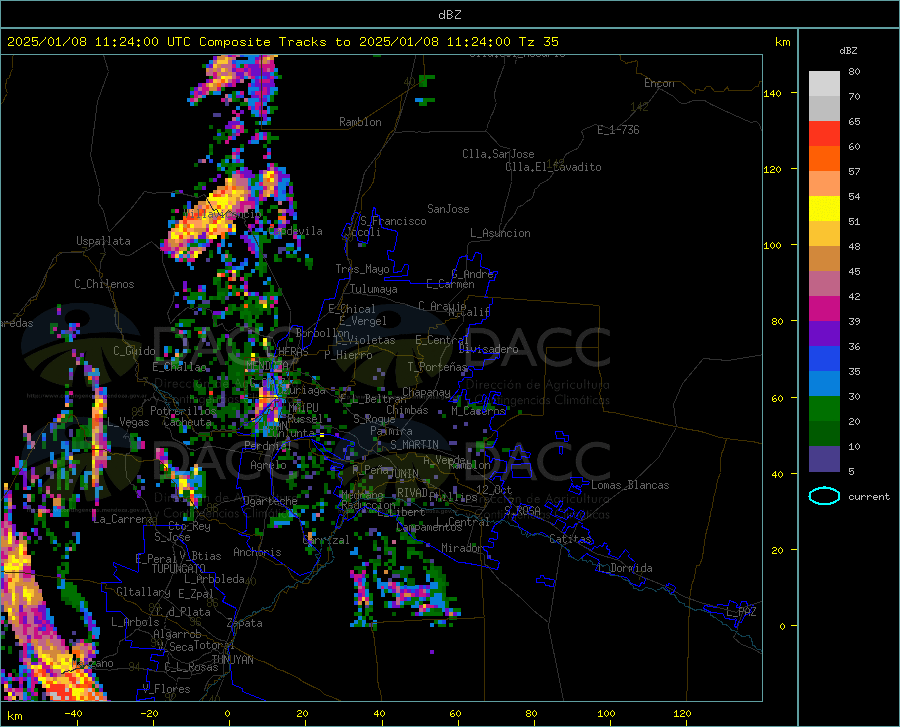Click the cyan 'current' ellipse legend icon
This screenshot has width=900, height=727.
click(x=824, y=496)
